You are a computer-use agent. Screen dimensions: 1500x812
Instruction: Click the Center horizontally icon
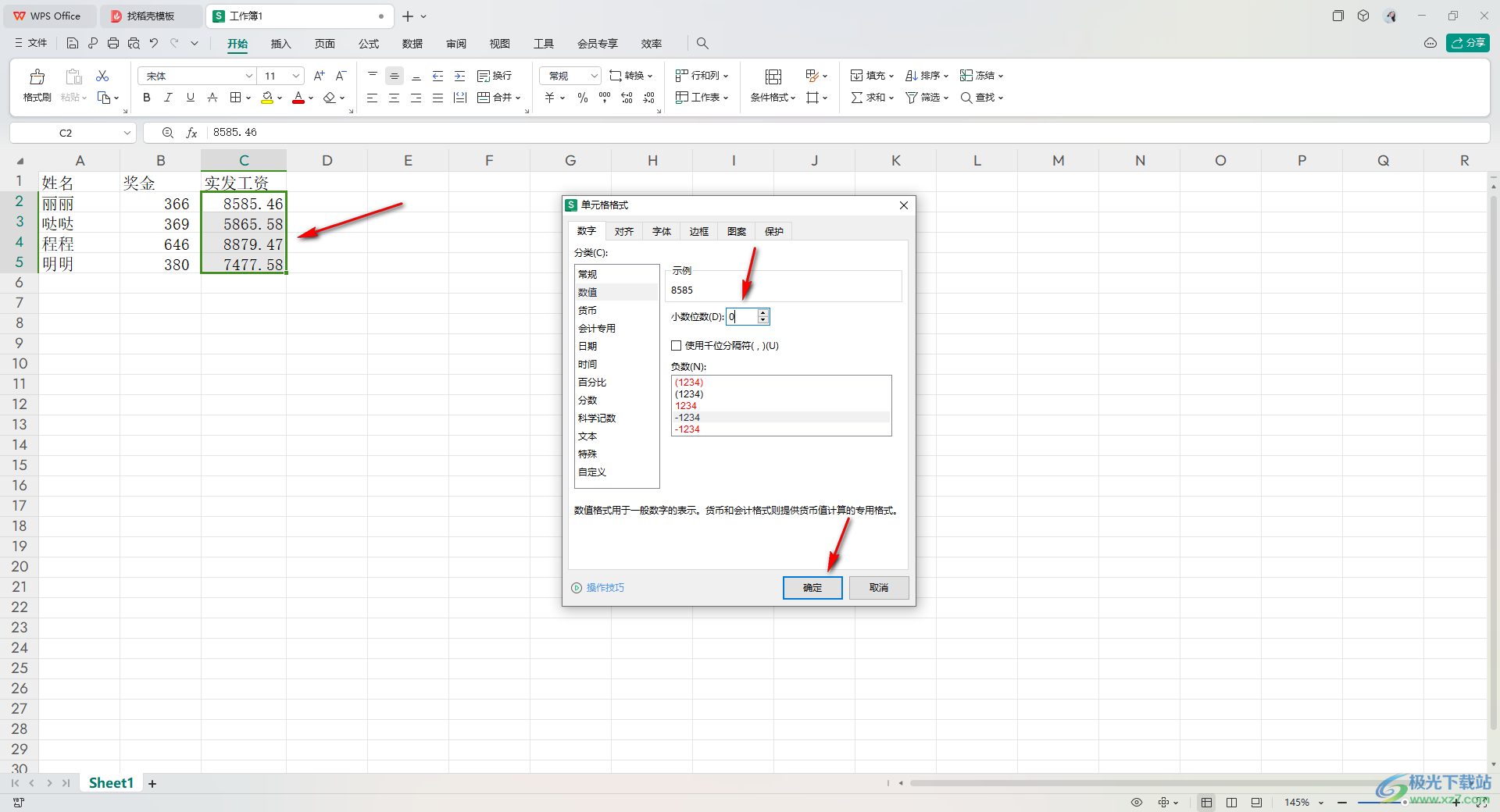[x=394, y=98]
